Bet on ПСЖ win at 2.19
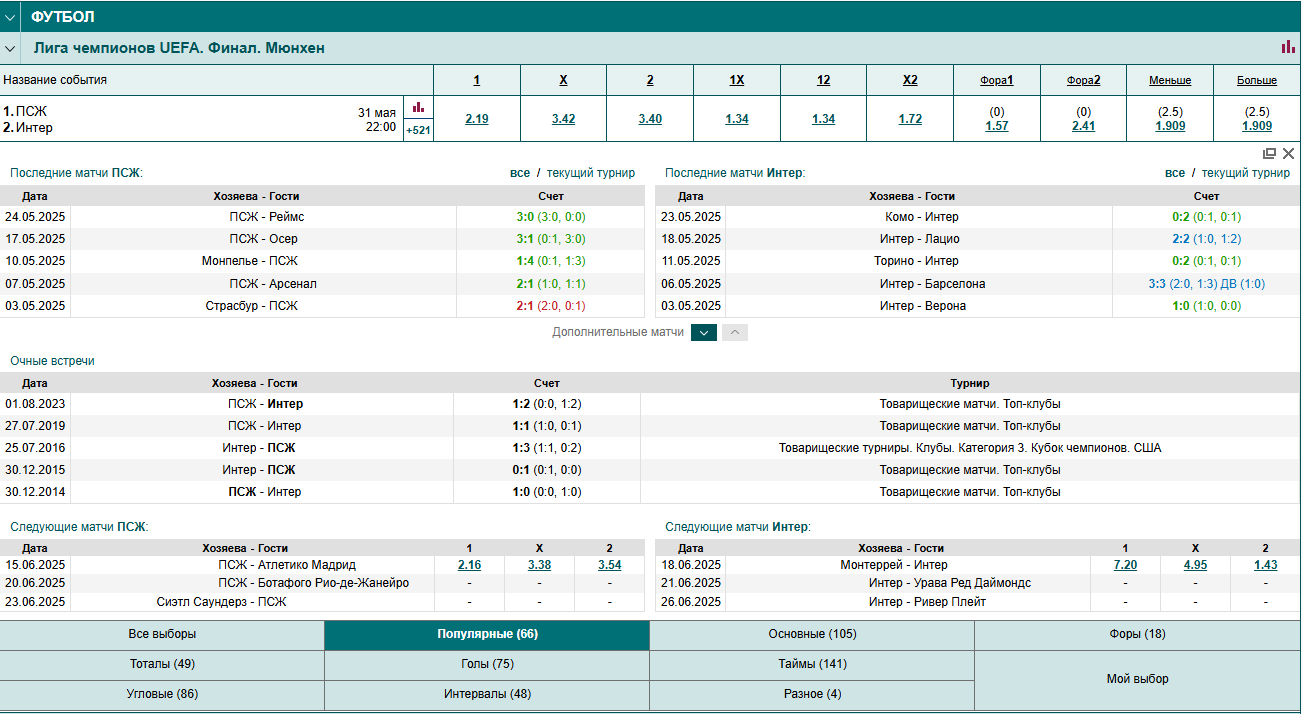1303x714 pixels. pyautogui.click(x=477, y=119)
